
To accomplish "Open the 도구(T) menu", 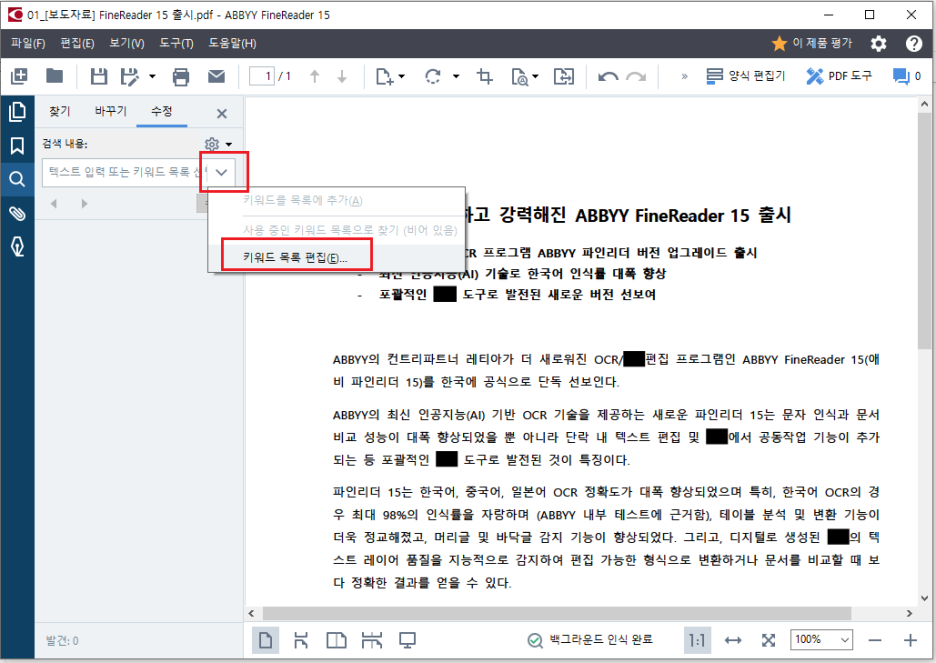I will pos(176,43).
